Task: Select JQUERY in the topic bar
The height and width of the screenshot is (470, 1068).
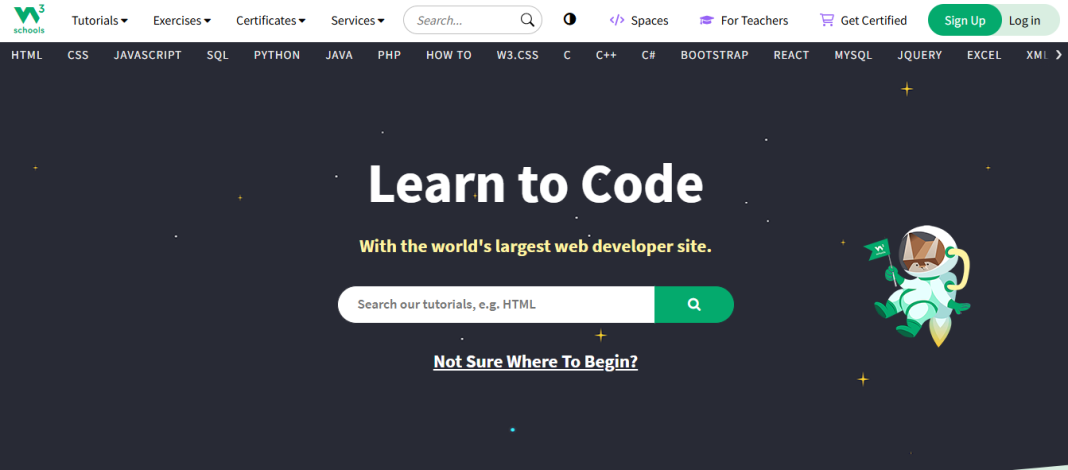Action: [x=920, y=55]
